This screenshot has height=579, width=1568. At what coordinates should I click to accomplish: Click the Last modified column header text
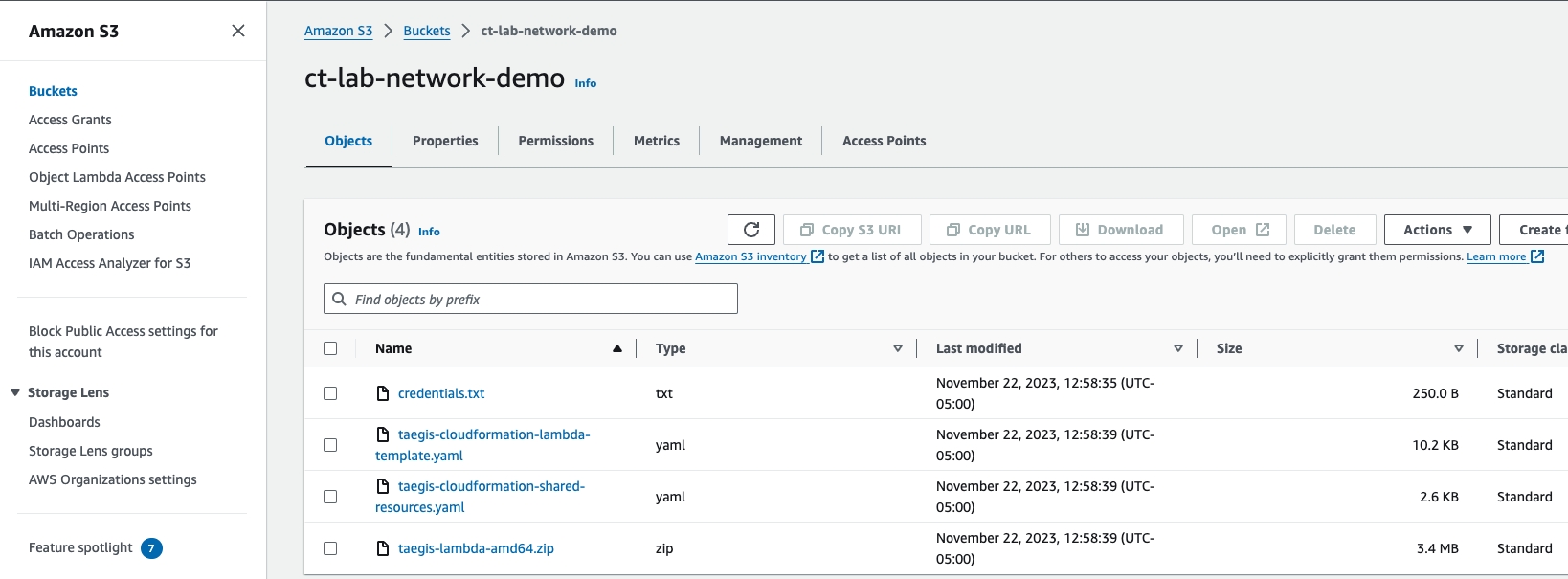click(978, 348)
